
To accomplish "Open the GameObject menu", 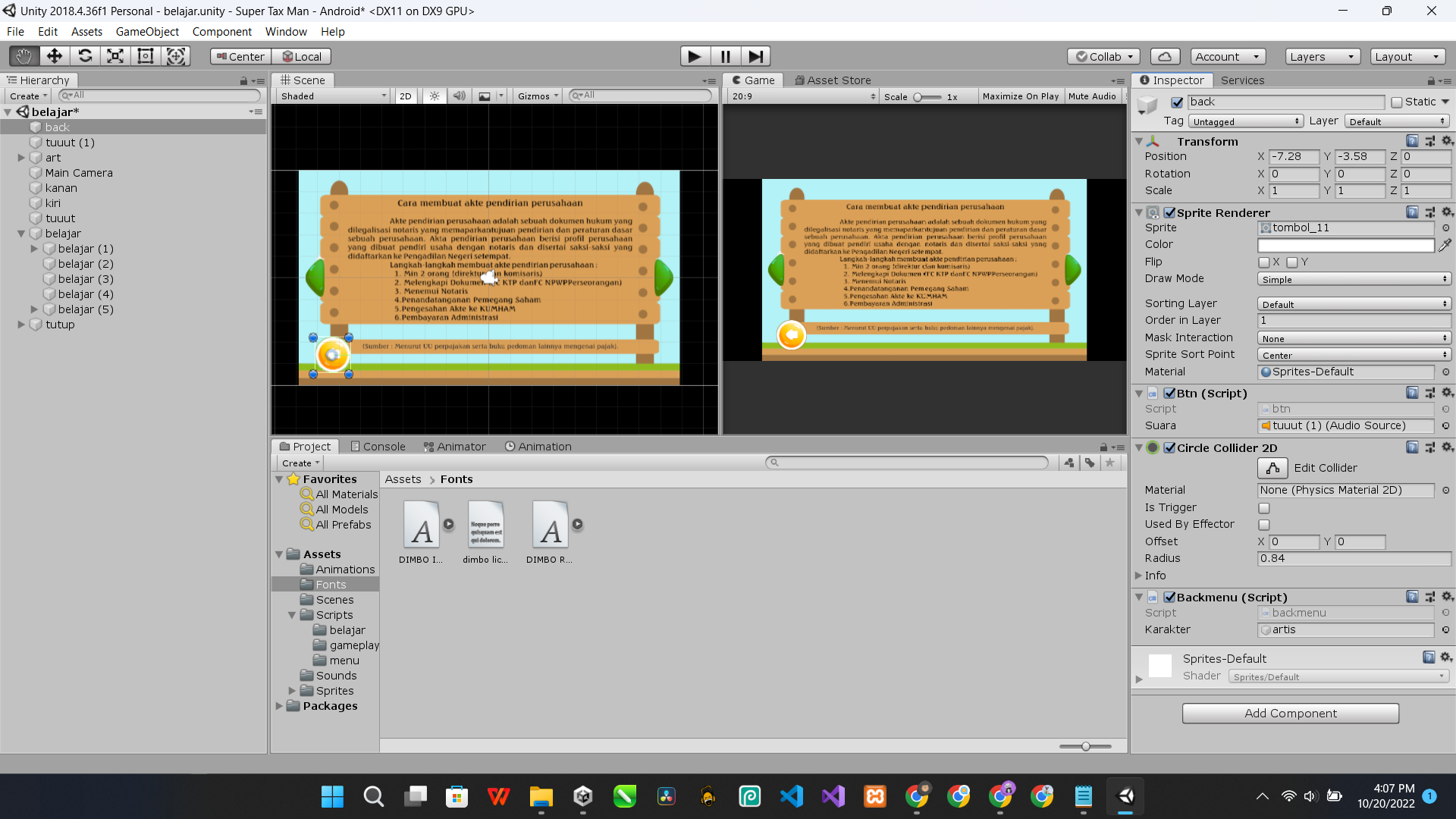I will pos(147,32).
